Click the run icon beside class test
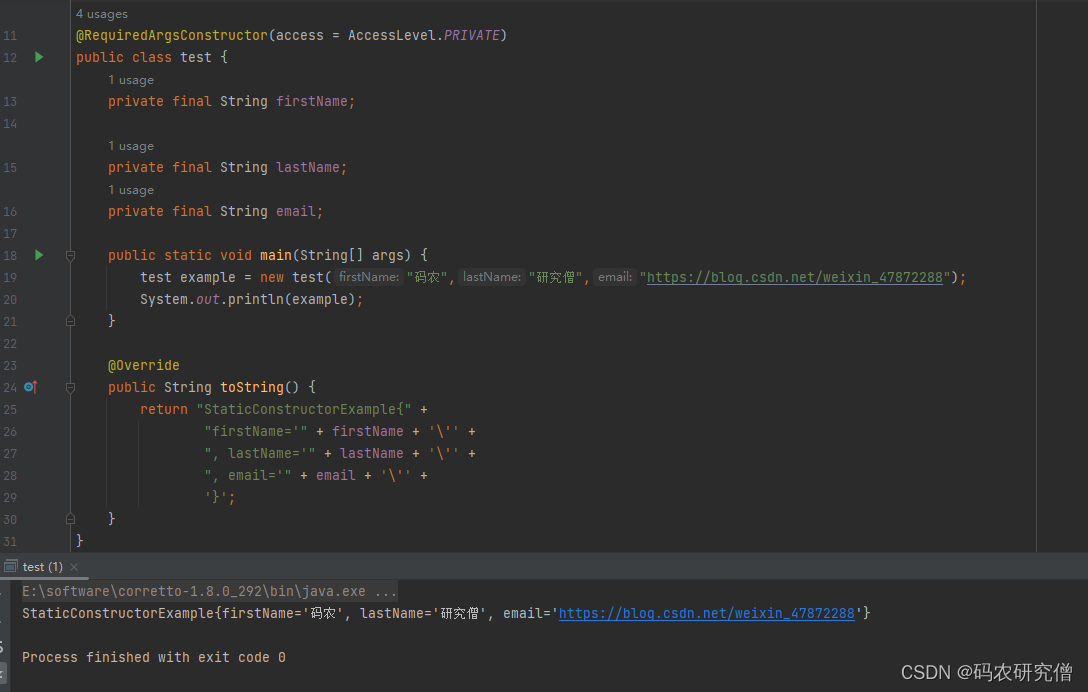The image size is (1088, 692). (x=39, y=57)
